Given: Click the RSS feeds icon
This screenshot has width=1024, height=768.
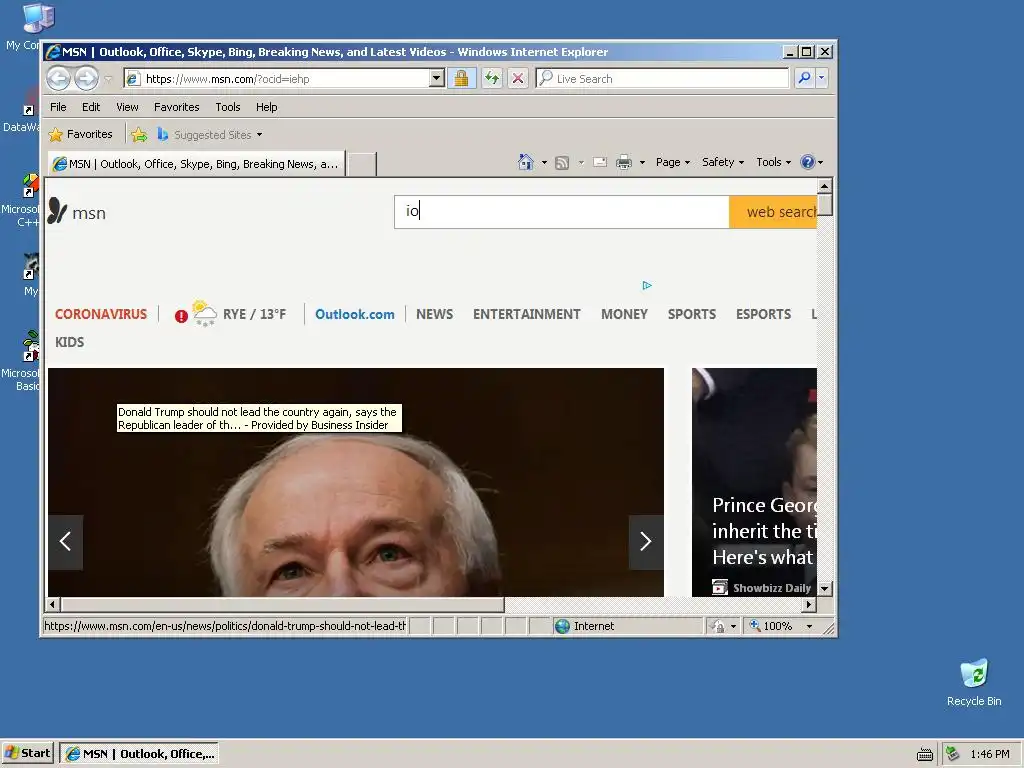Looking at the screenshot, I should pos(562,163).
